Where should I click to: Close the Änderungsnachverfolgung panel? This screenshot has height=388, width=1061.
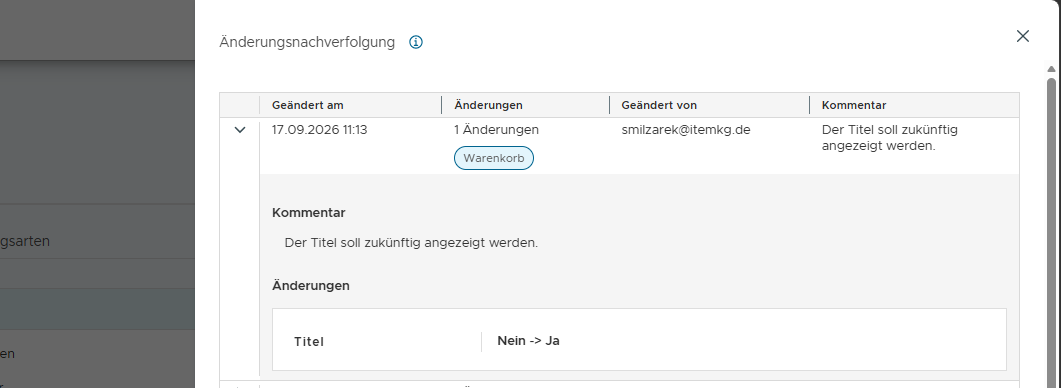pos(1022,37)
